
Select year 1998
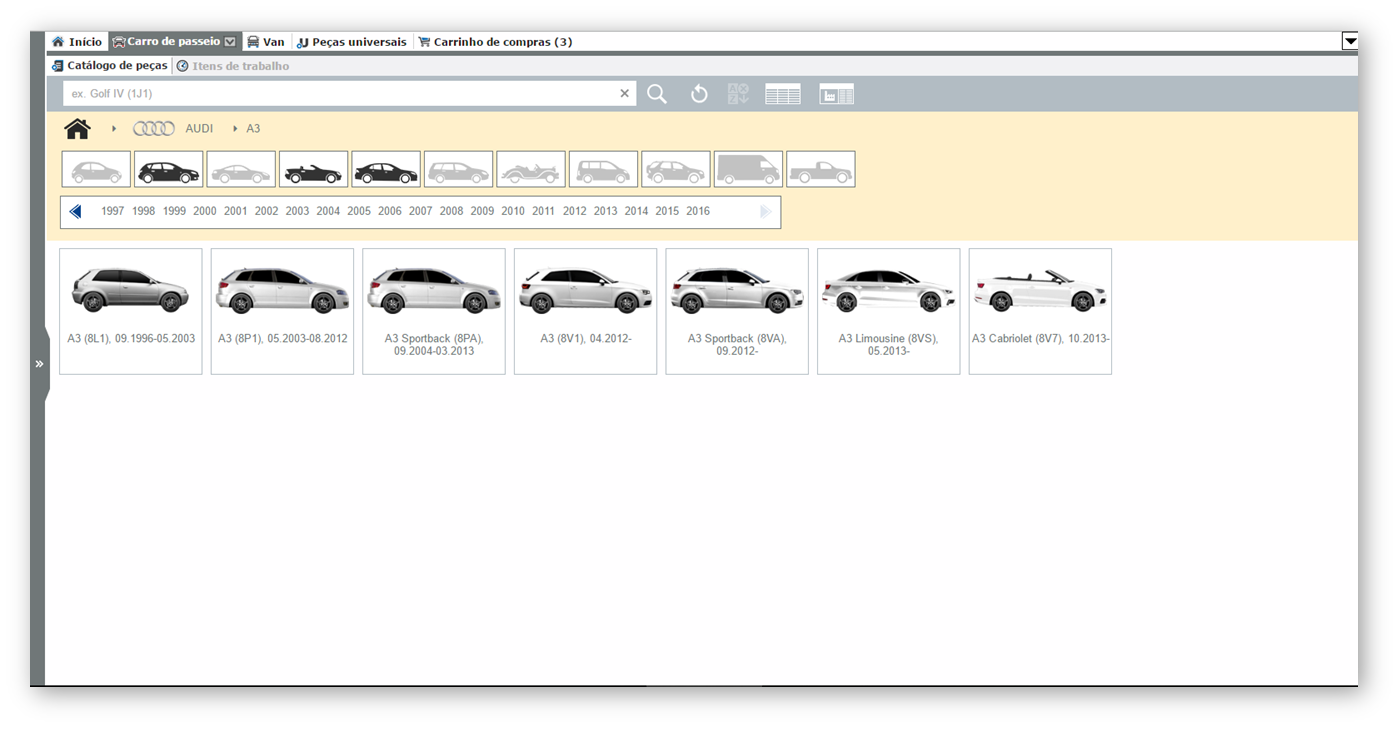(x=144, y=211)
